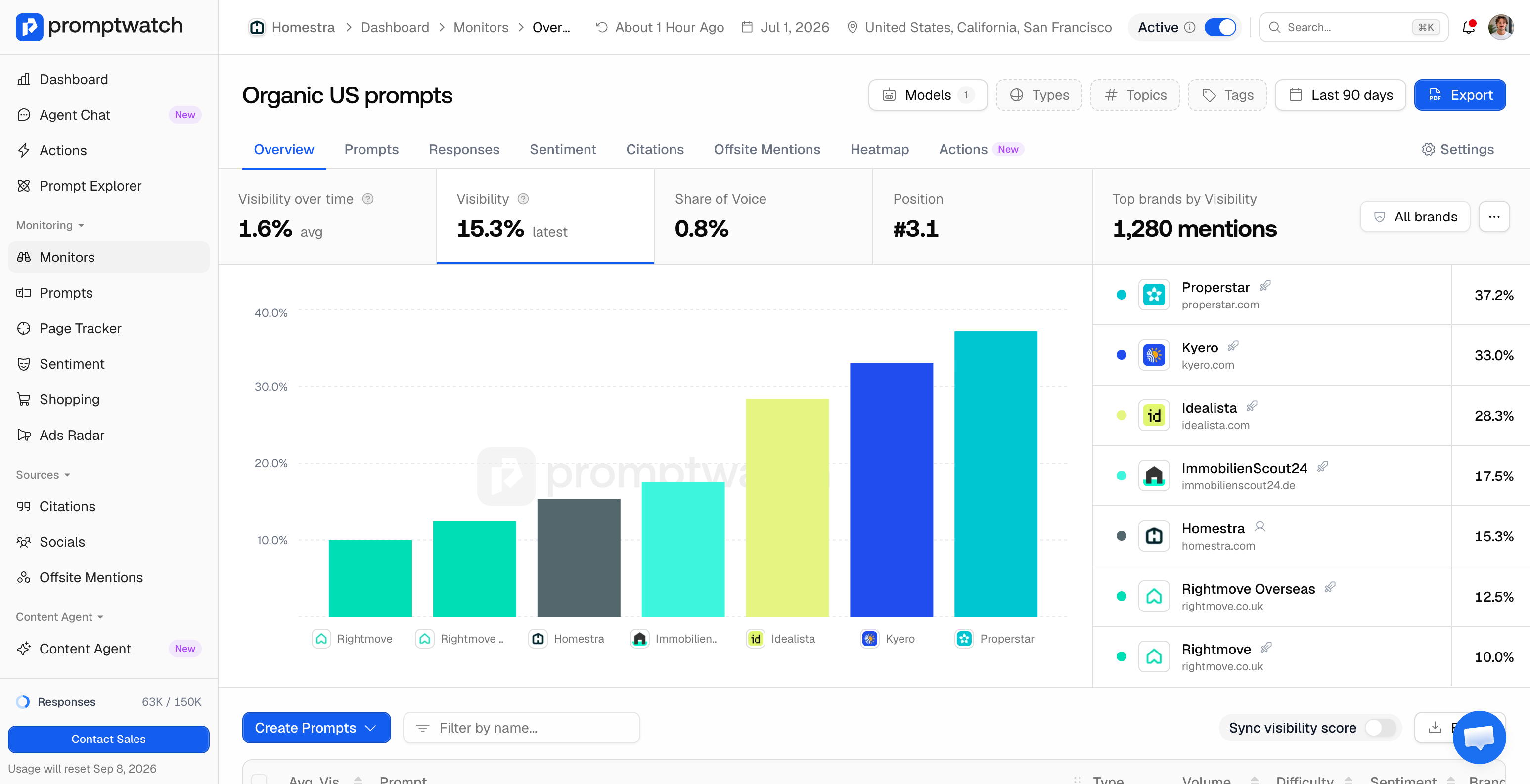Click the Export PDF button
The height and width of the screenshot is (784, 1530).
1459,95
